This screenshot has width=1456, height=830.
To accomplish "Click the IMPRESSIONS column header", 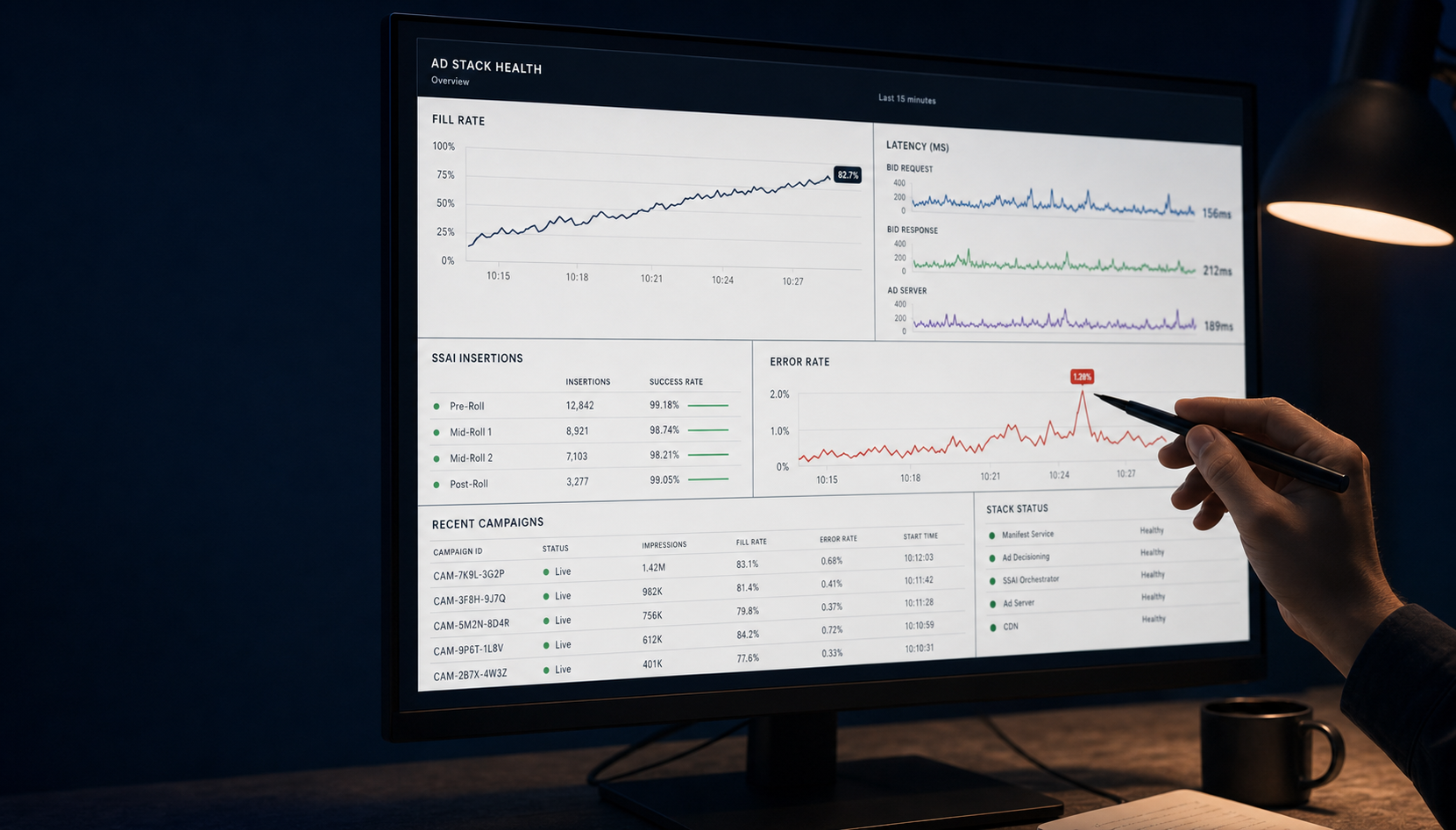I will click(664, 544).
